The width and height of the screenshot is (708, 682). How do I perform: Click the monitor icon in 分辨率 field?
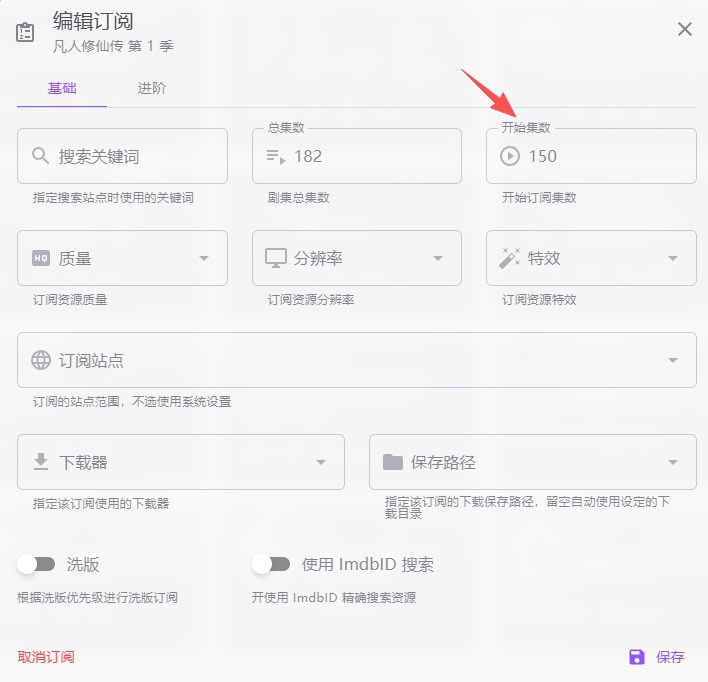pyautogui.click(x=276, y=258)
